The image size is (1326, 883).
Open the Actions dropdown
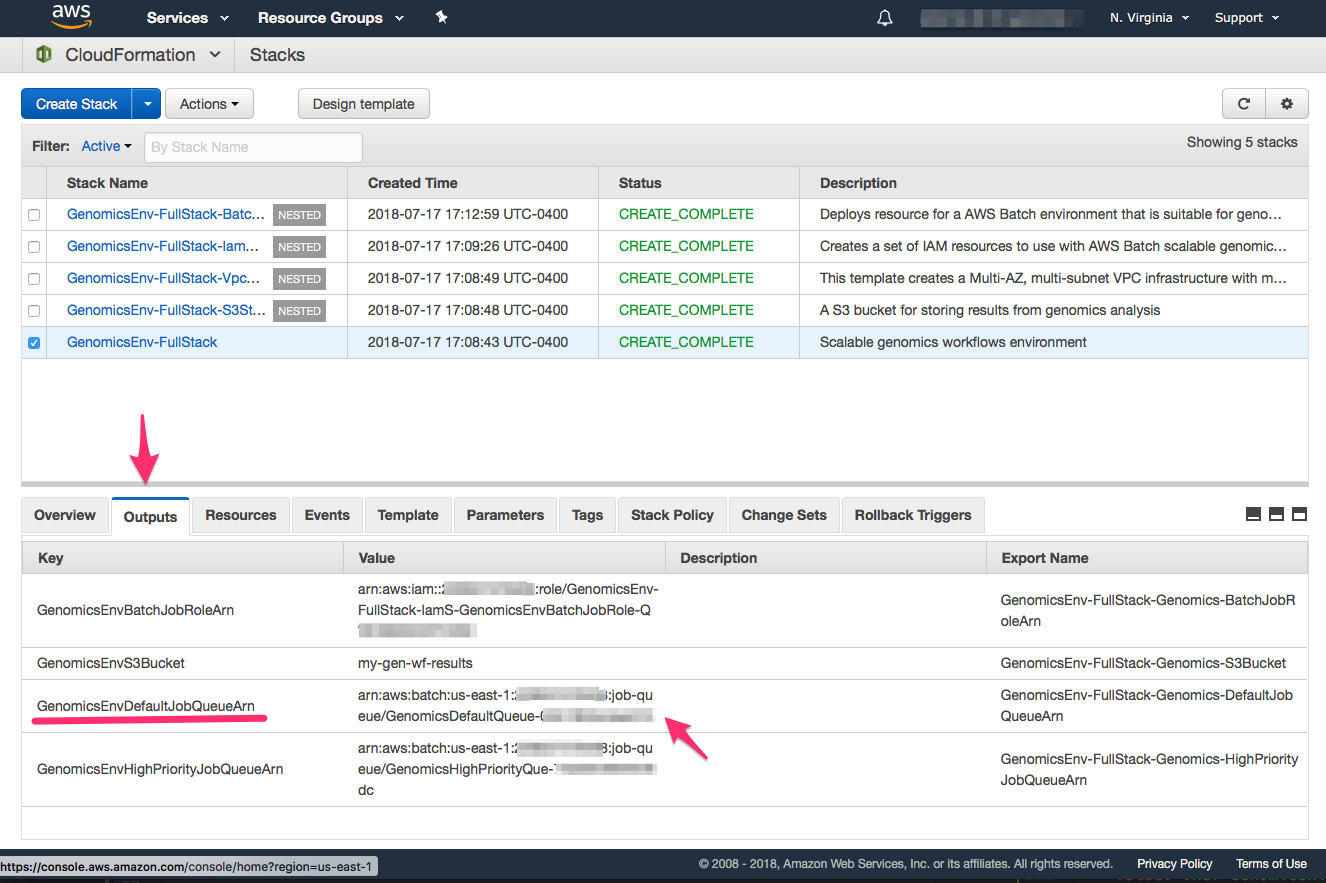click(209, 104)
